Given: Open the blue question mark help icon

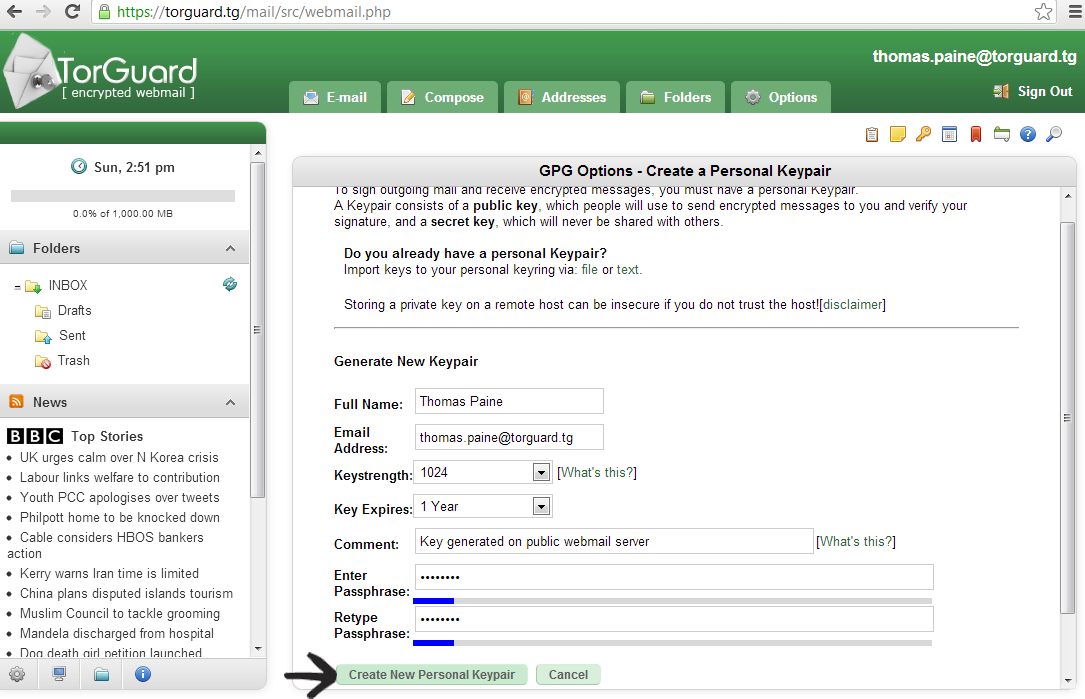Looking at the screenshot, I should click(x=1027, y=134).
